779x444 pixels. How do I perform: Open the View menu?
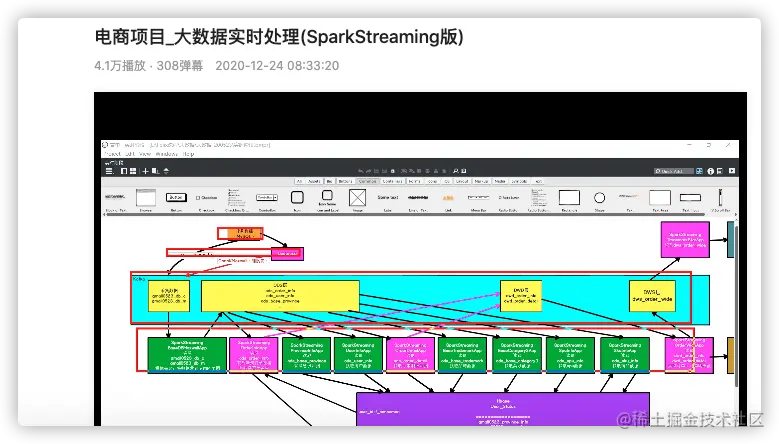click(145, 154)
